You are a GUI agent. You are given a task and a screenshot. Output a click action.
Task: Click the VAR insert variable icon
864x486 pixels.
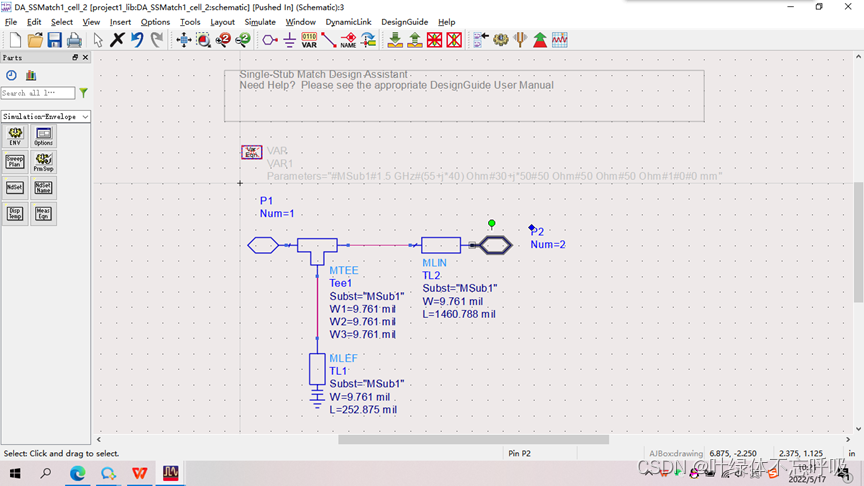(309, 40)
